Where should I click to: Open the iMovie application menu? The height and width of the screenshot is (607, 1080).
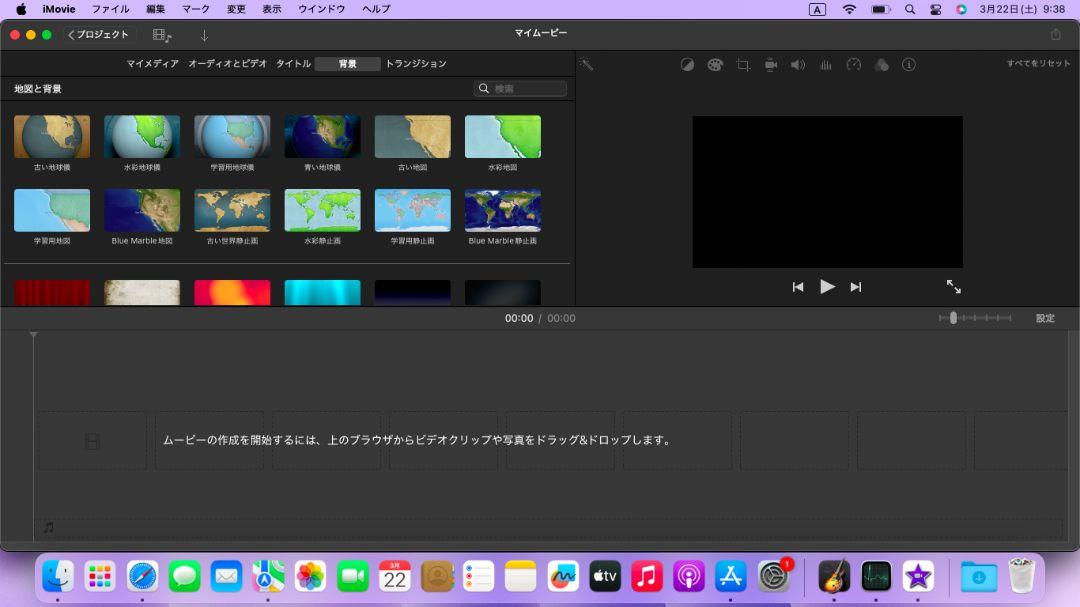(59, 9)
